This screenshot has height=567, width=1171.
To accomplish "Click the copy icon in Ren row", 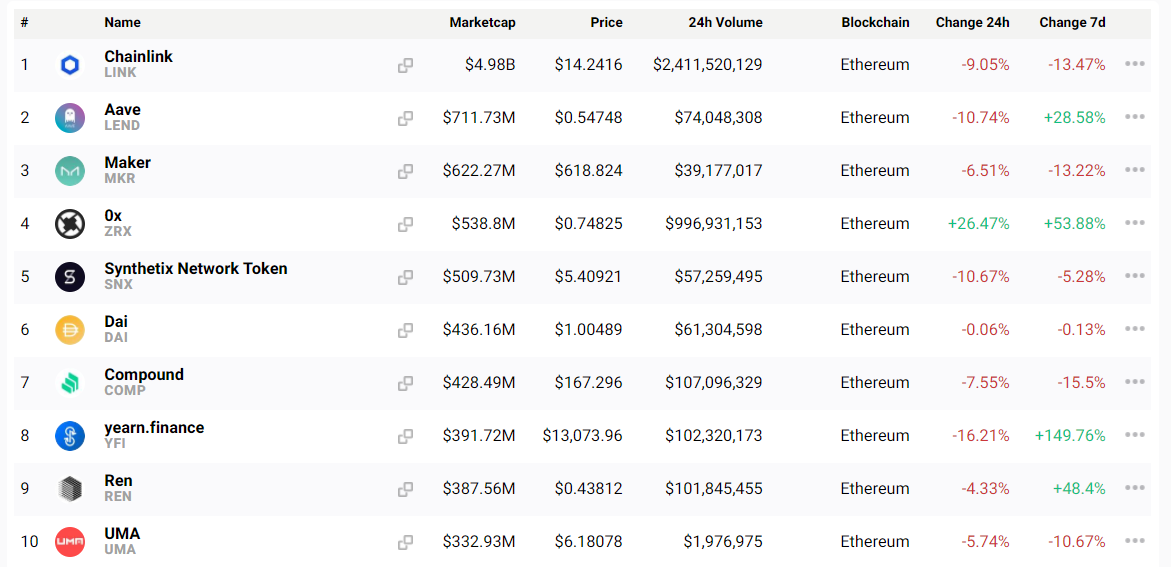I will (405, 489).
